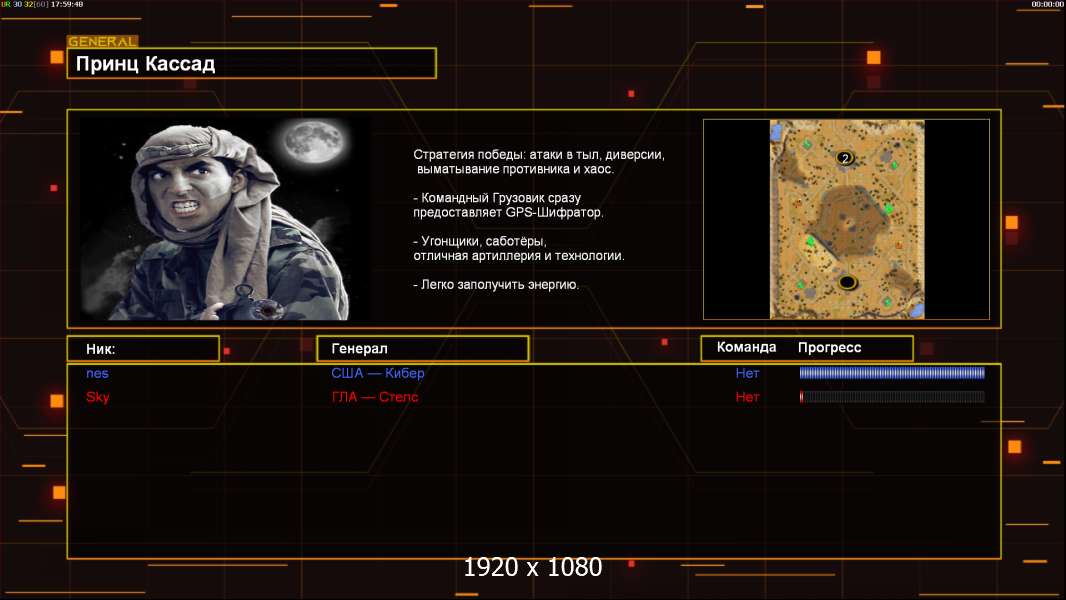Click team value Нет for Sky
Image resolution: width=1066 pixels, height=600 pixels.
tap(747, 397)
